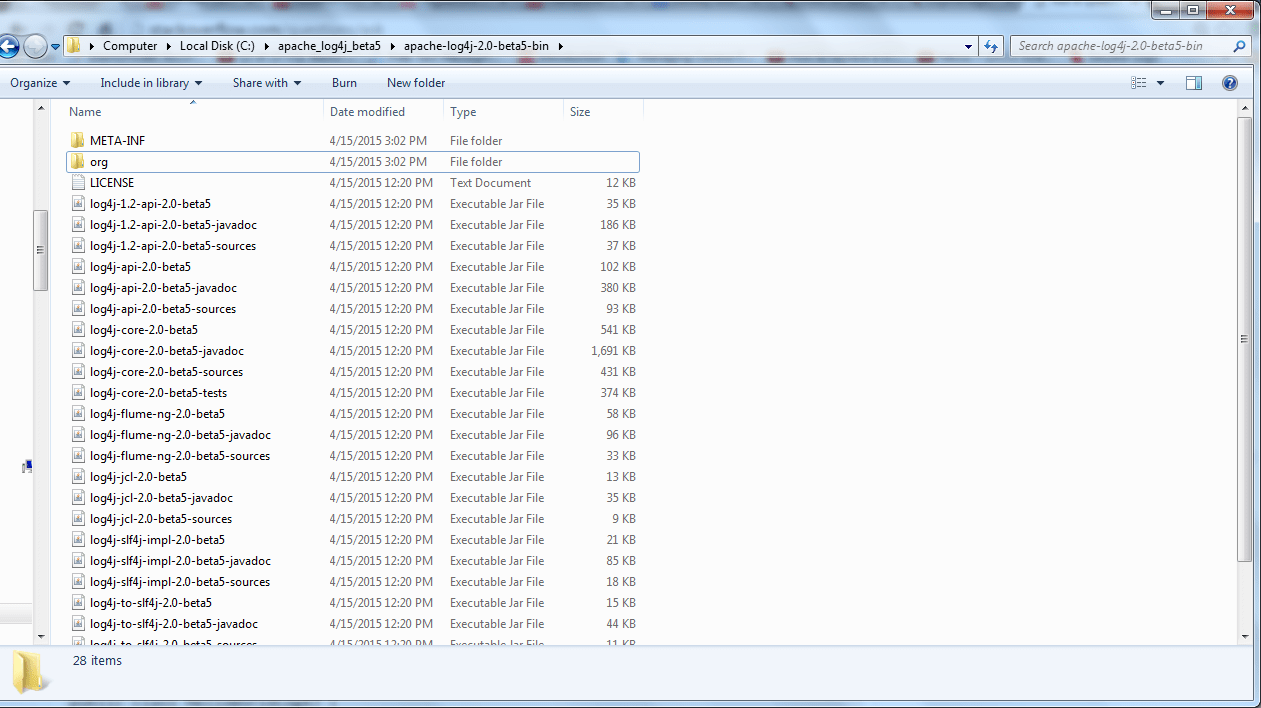Image resolution: width=1261 pixels, height=708 pixels.
Task: Expand the breadcrumb arrow after Computer
Action: (169, 46)
